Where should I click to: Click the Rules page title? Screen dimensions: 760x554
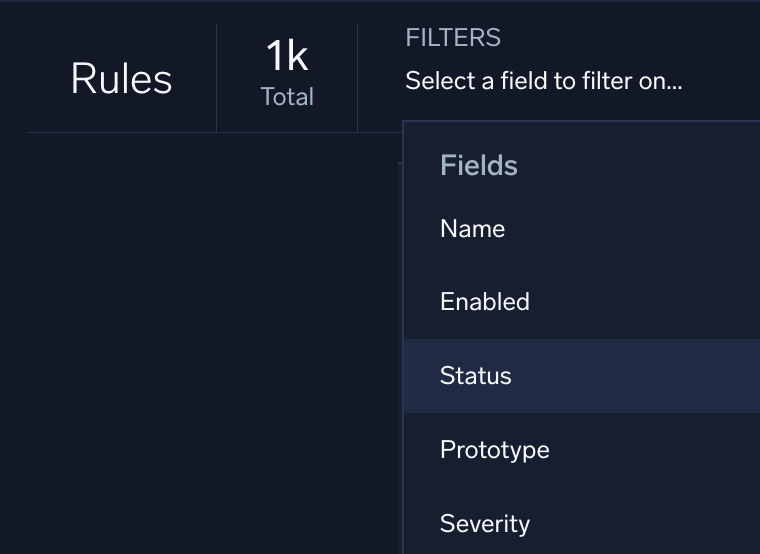121,79
